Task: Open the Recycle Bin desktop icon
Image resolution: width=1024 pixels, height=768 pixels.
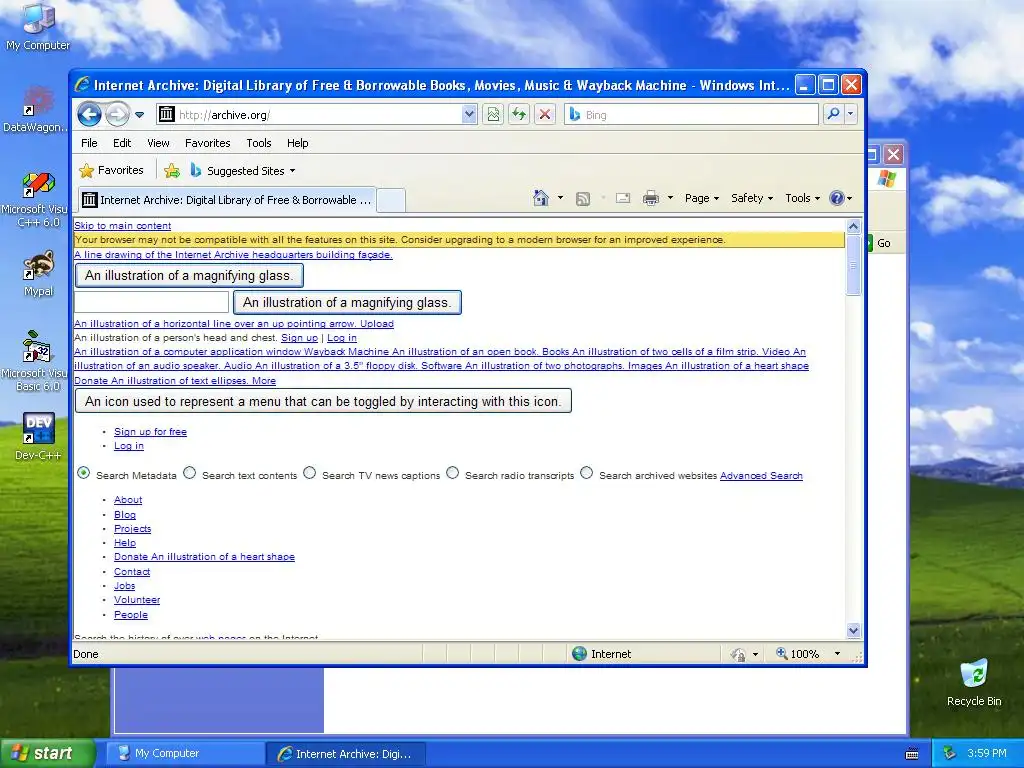Action: click(x=974, y=683)
